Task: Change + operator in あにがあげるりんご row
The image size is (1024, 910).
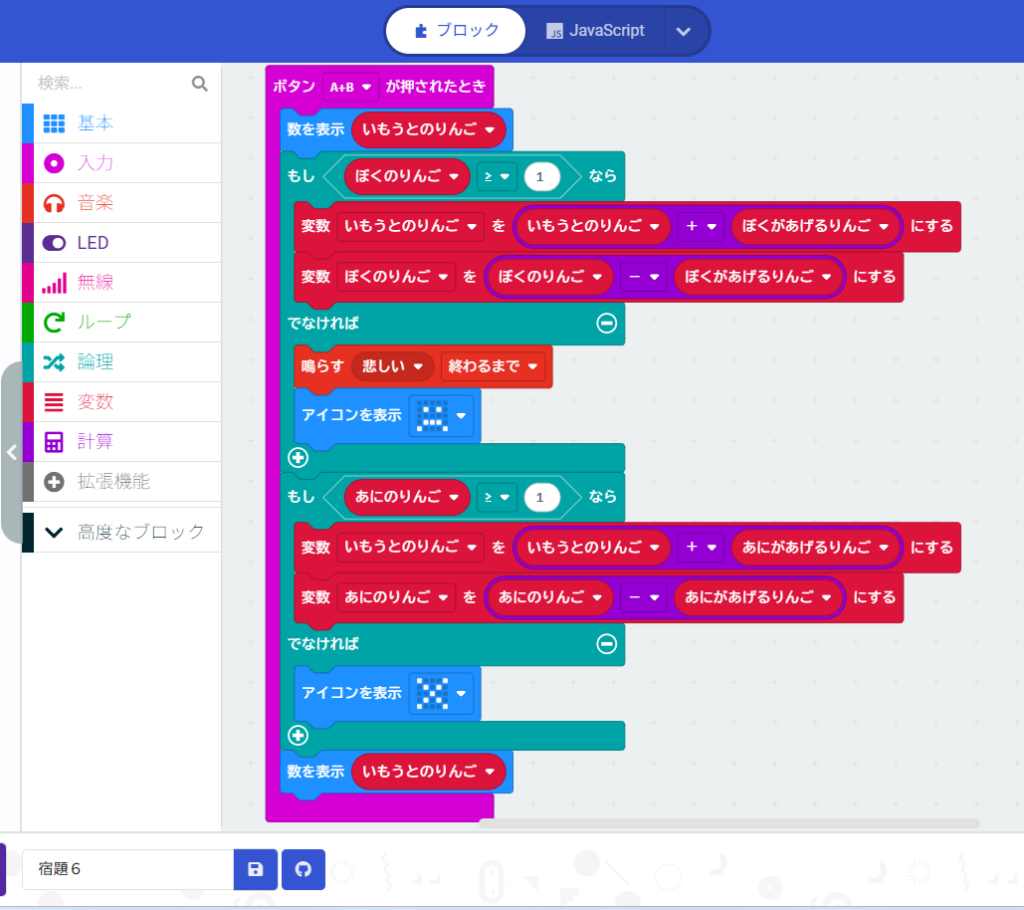Action: pos(701,547)
